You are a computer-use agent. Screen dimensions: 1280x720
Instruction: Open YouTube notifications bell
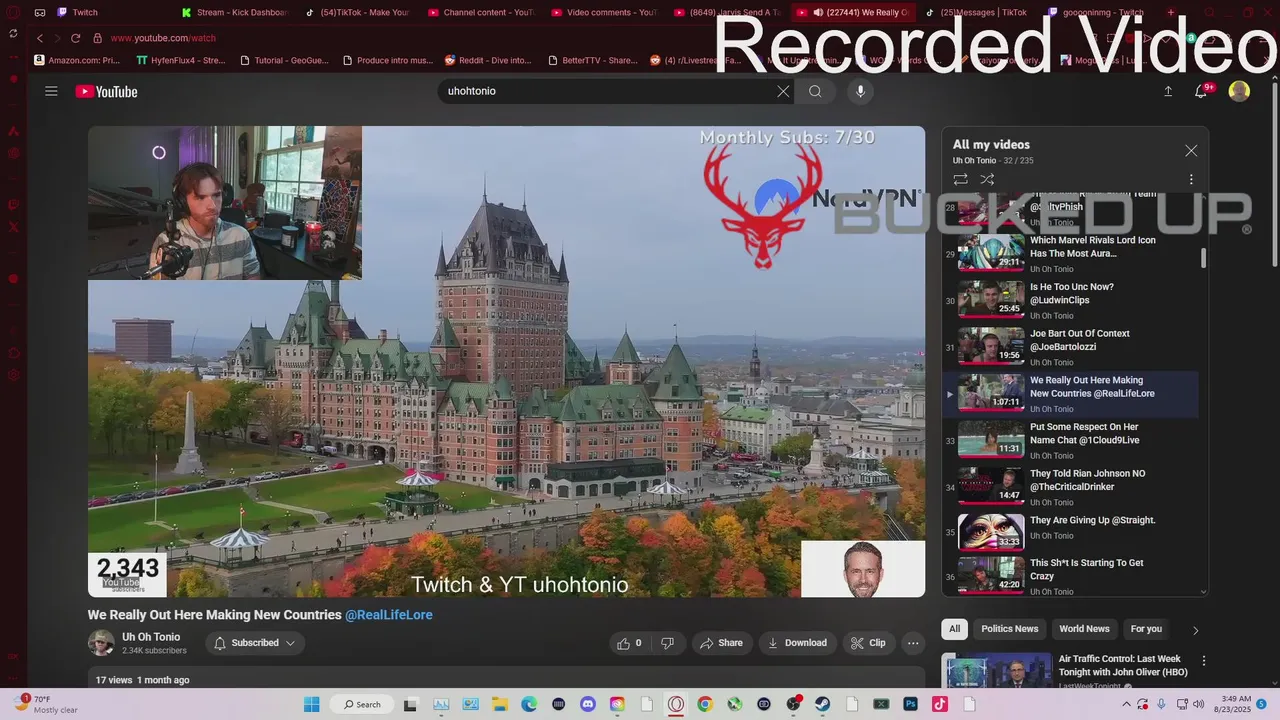[x=1203, y=91]
